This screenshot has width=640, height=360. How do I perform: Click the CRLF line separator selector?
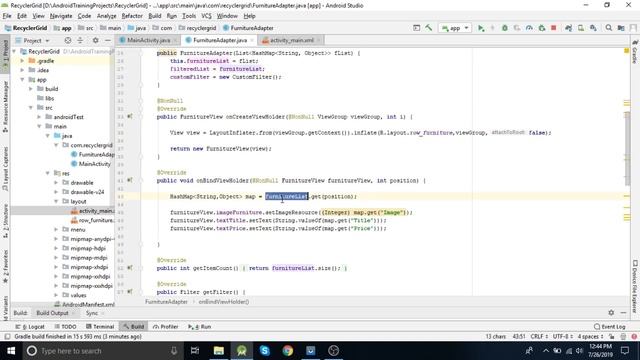point(539,336)
